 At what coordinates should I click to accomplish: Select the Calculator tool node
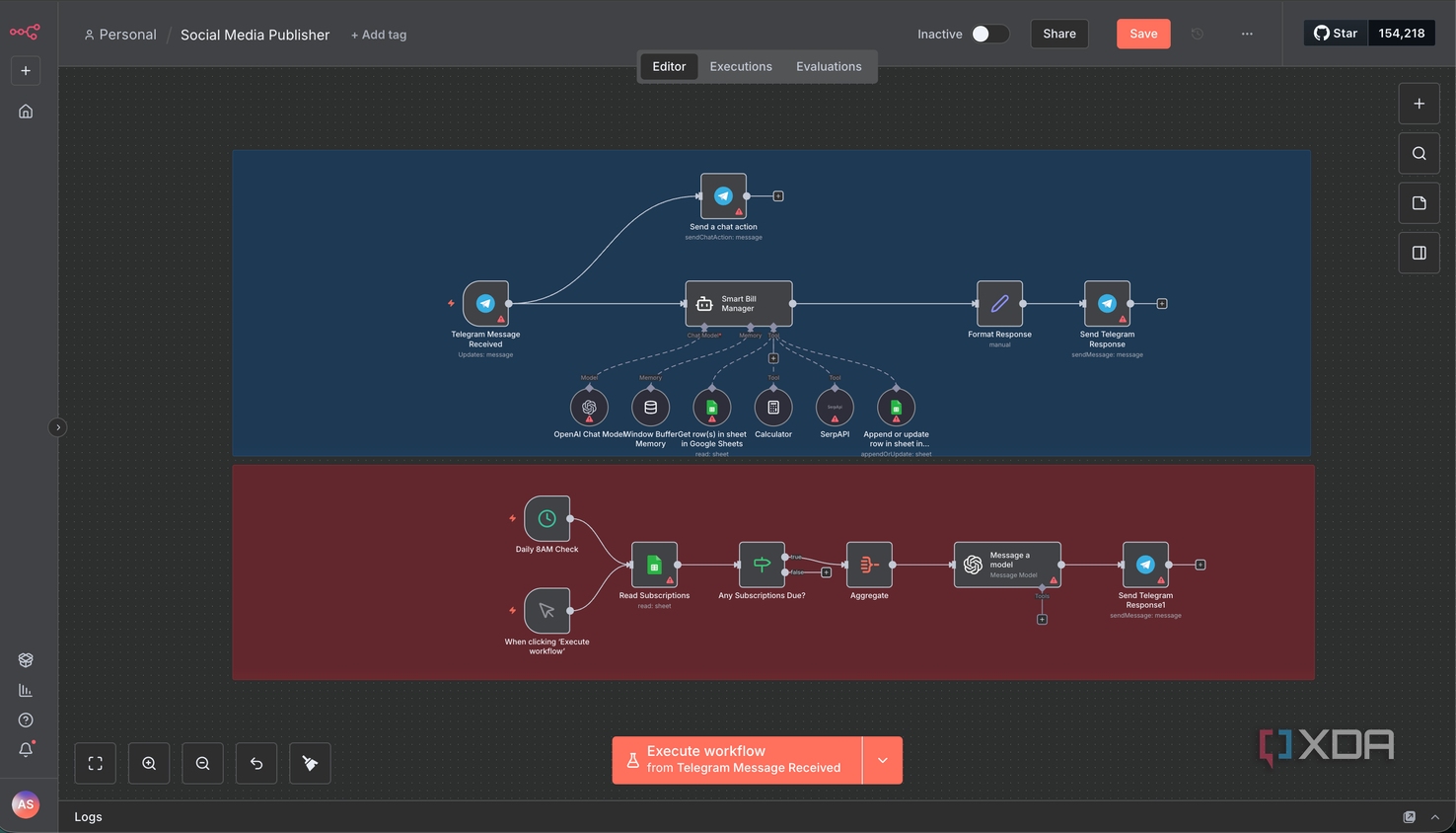point(773,407)
